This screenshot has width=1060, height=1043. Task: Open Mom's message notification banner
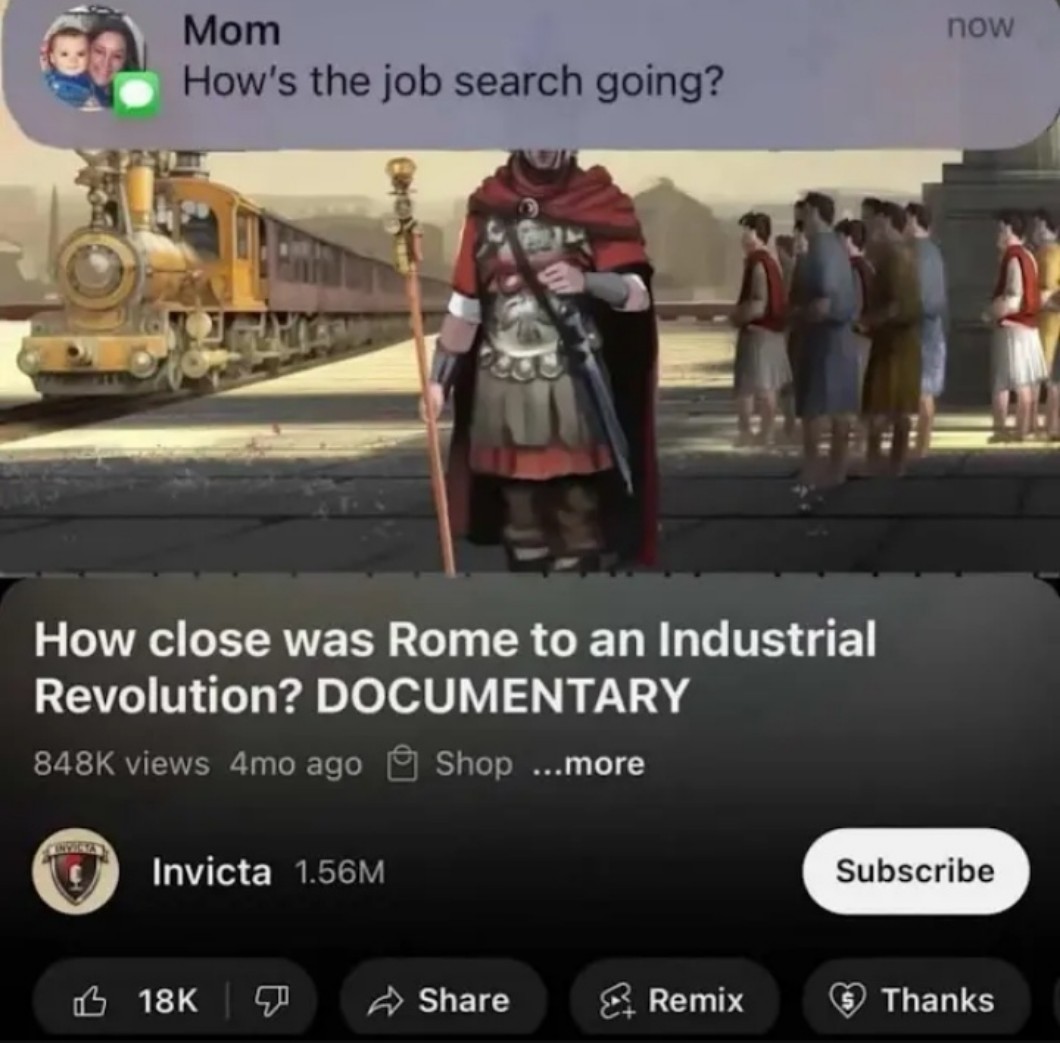click(x=530, y=71)
